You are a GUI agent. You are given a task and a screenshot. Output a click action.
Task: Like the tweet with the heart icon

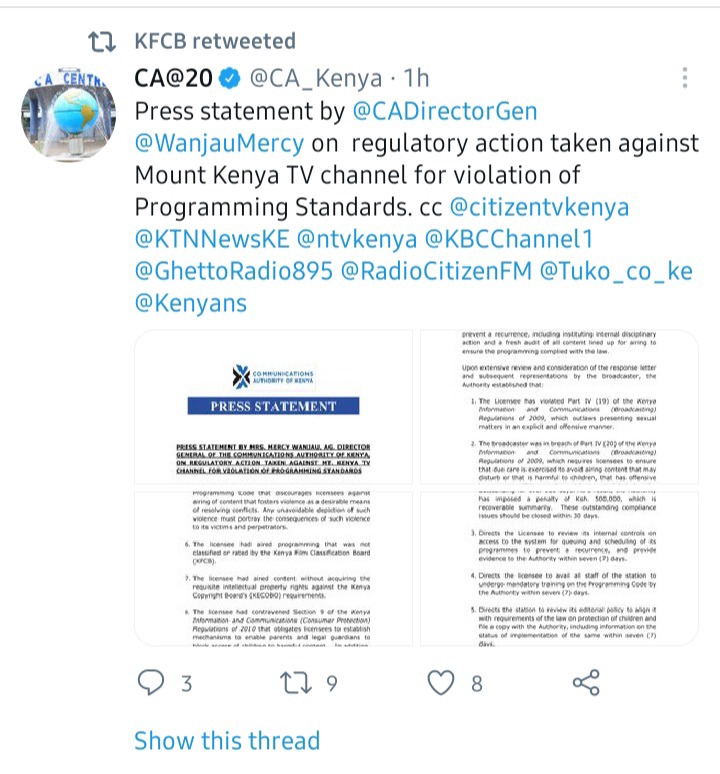440,683
